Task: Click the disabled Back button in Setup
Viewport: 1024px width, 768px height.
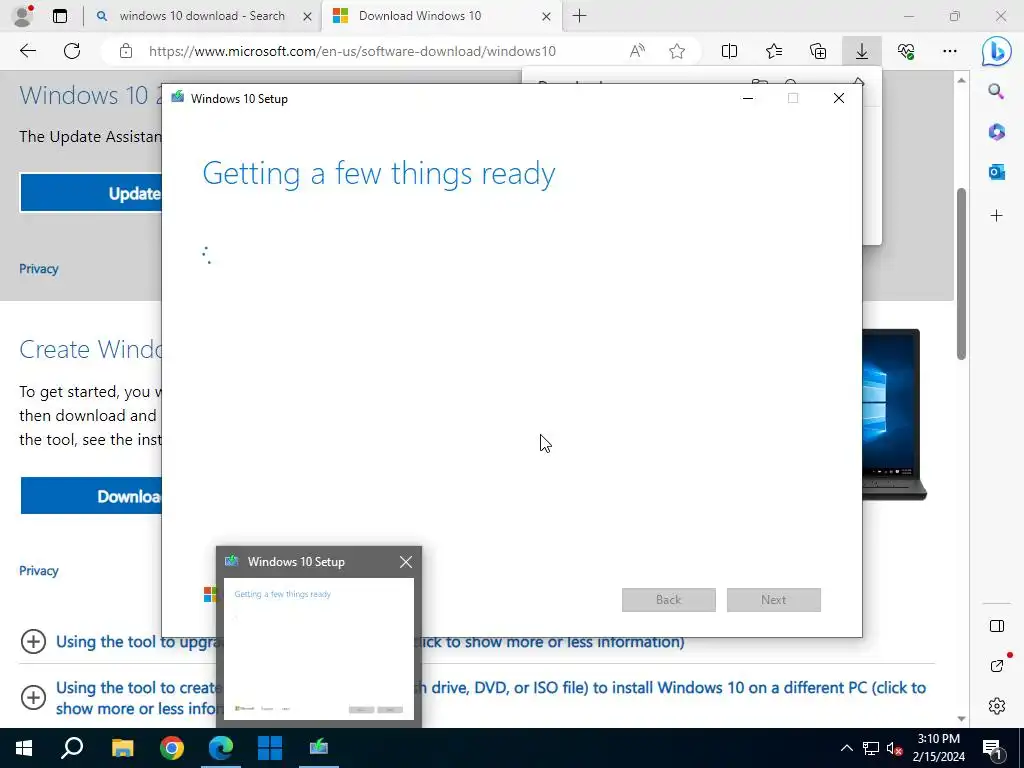Action: pos(669,600)
